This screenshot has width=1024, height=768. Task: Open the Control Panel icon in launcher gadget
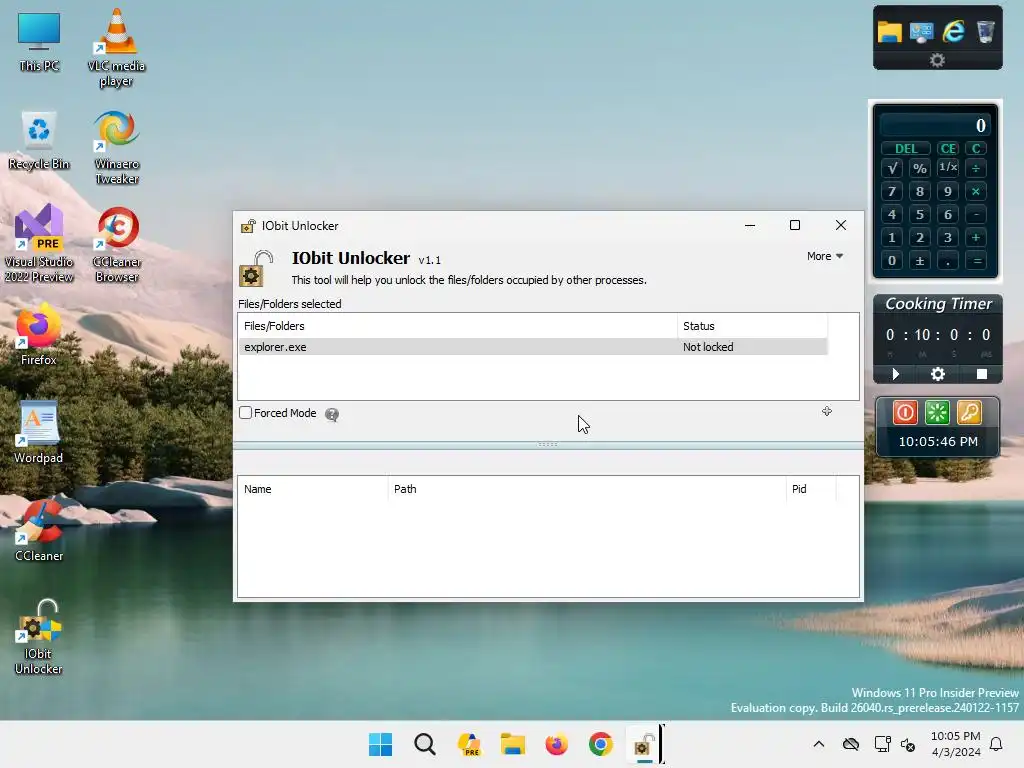click(x=921, y=31)
